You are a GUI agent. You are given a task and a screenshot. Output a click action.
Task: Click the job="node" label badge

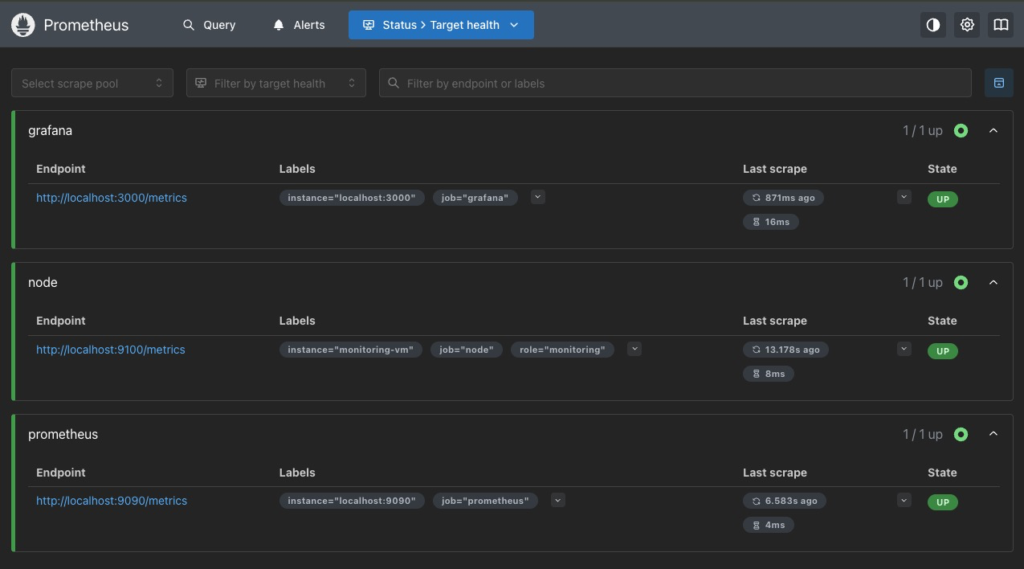(x=466, y=350)
